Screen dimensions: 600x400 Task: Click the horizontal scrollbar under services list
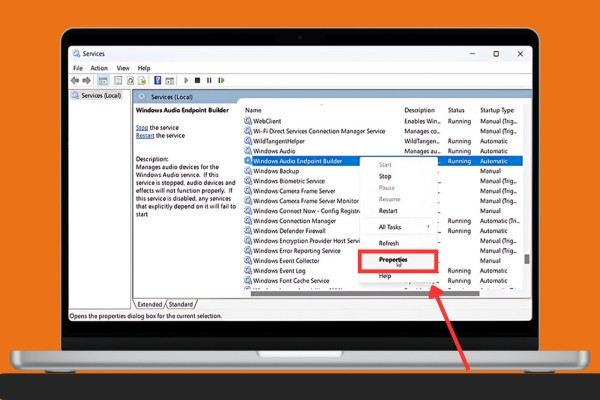(x=365, y=294)
